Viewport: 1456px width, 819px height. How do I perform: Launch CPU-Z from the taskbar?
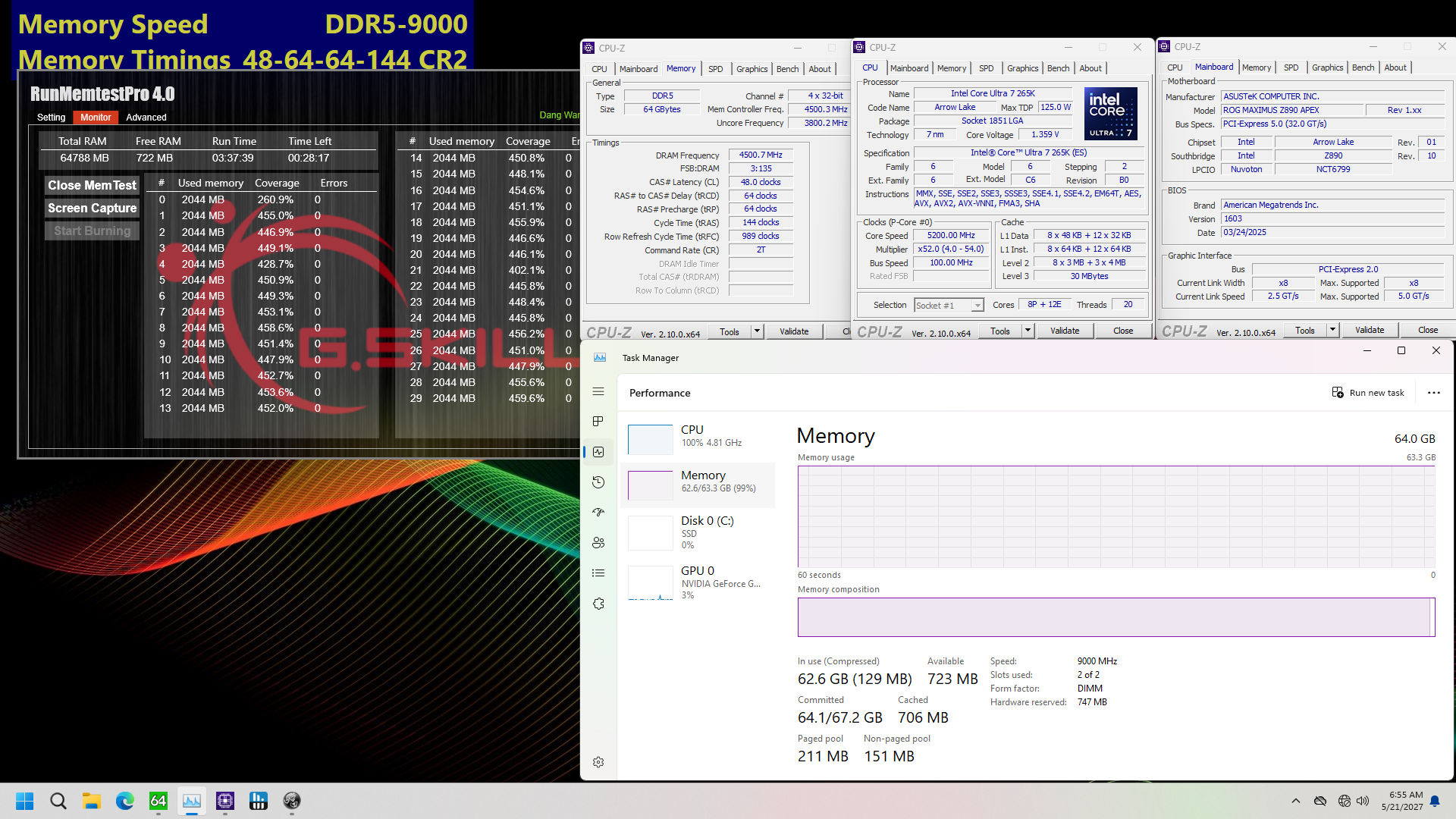click(225, 801)
